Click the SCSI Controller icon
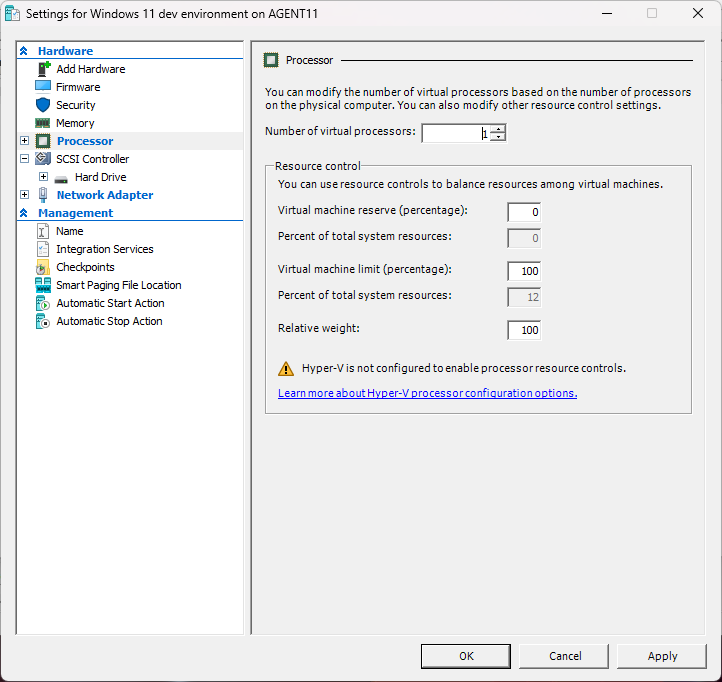 [43, 159]
